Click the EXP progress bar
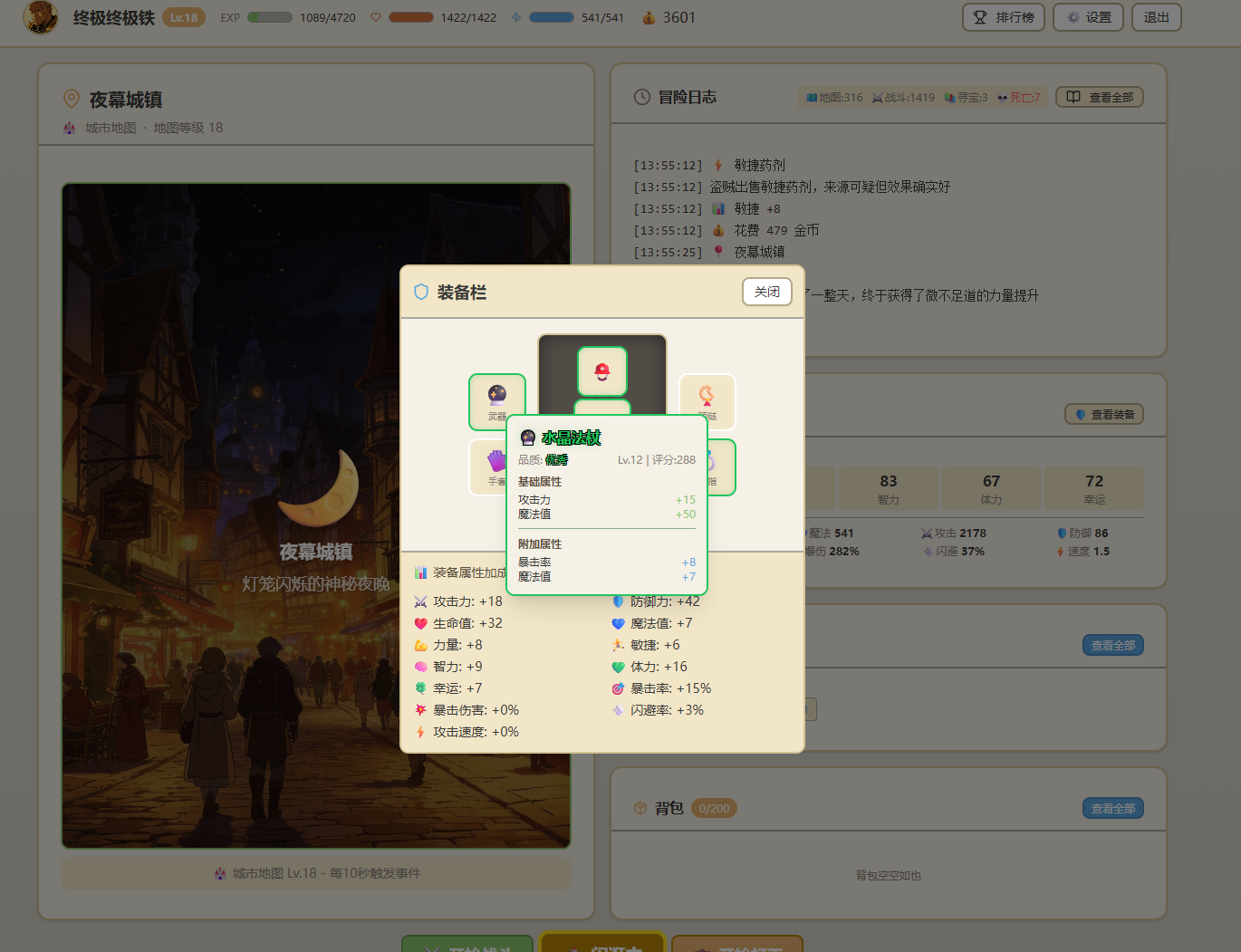Viewport: 1241px width, 952px height. (x=270, y=17)
